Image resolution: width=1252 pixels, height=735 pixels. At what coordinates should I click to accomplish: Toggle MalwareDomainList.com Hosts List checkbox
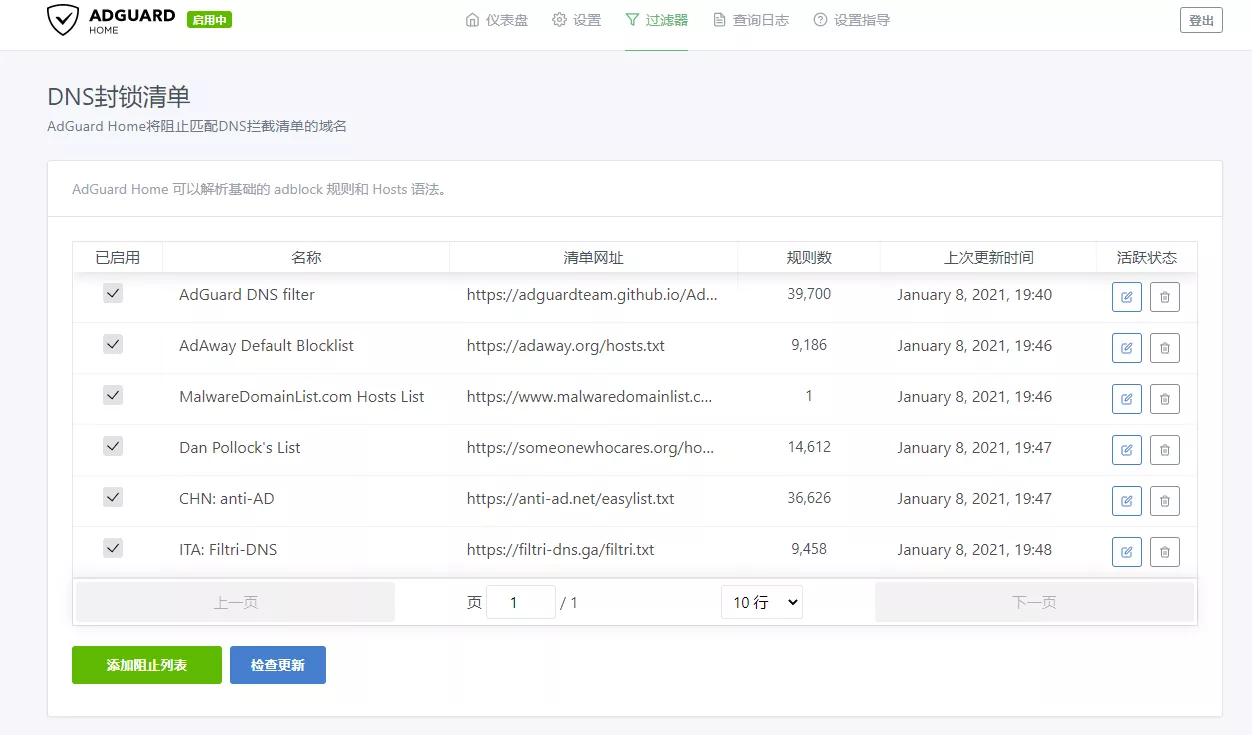(113, 395)
